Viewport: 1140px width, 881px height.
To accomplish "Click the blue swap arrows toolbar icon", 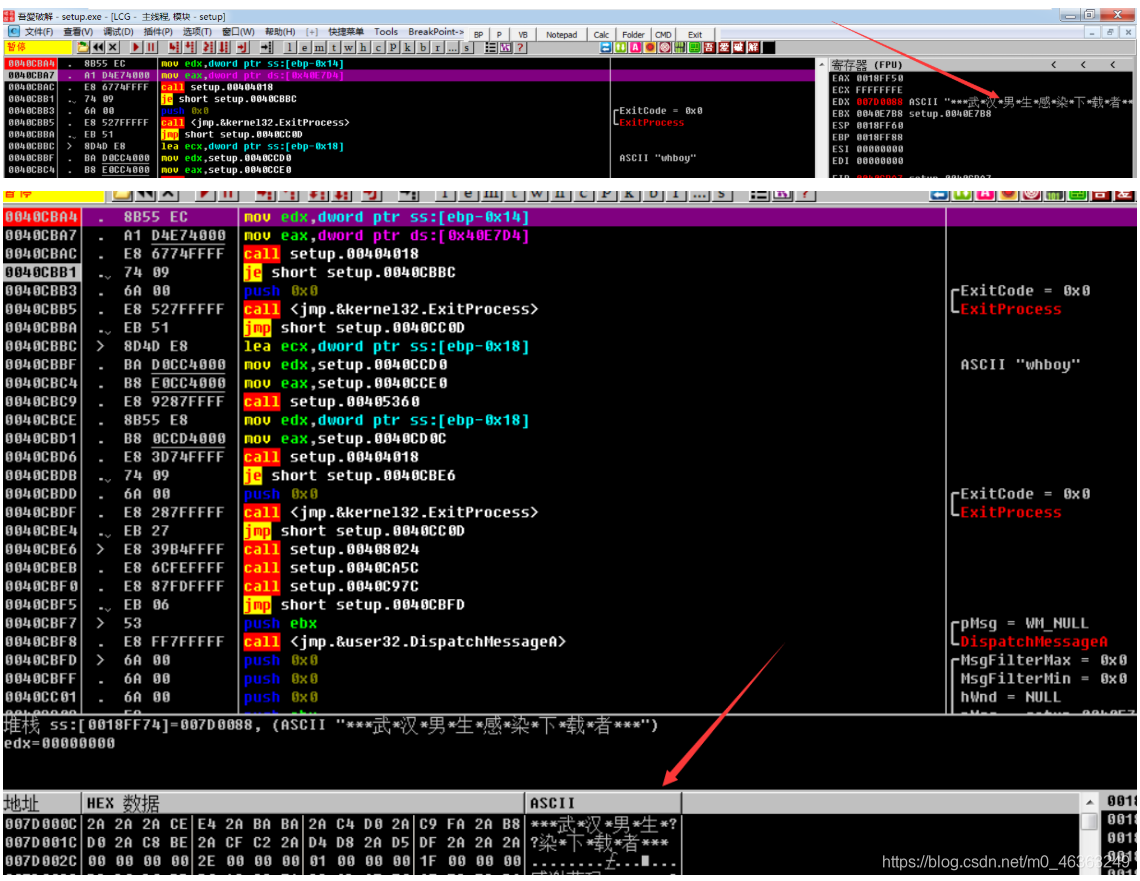I will pyautogui.click(x=606, y=47).
